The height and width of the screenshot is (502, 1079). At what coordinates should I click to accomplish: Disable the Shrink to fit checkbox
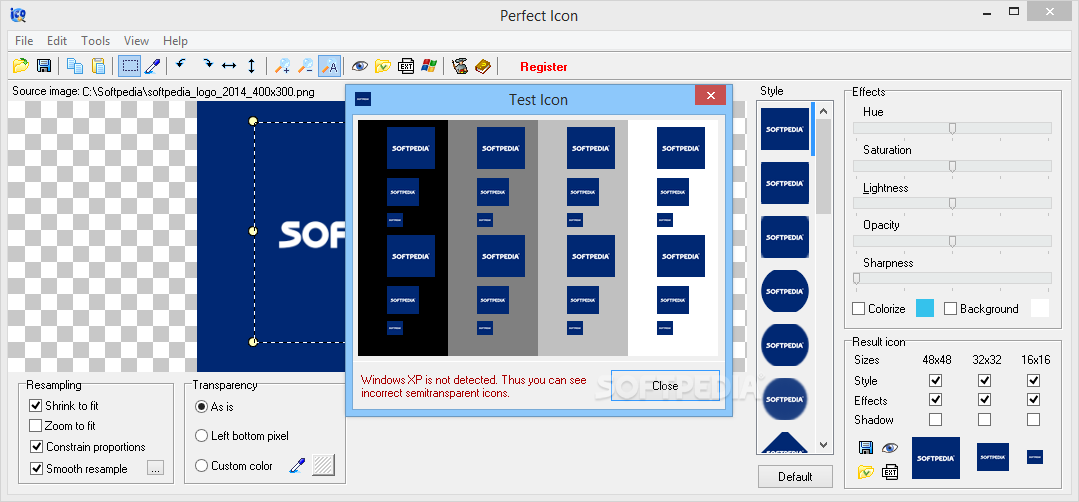36,406
